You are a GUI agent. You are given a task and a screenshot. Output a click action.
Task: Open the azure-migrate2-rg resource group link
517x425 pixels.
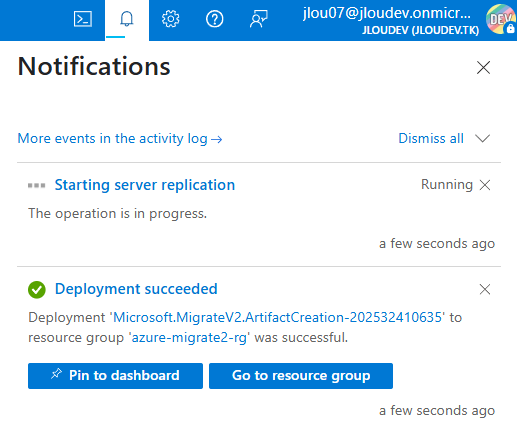coord(189,337)
